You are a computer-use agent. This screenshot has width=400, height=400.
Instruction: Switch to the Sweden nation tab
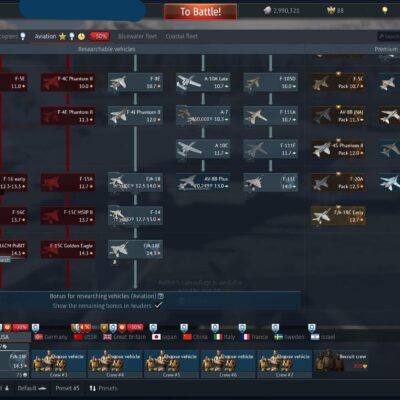tap(289, 337)
